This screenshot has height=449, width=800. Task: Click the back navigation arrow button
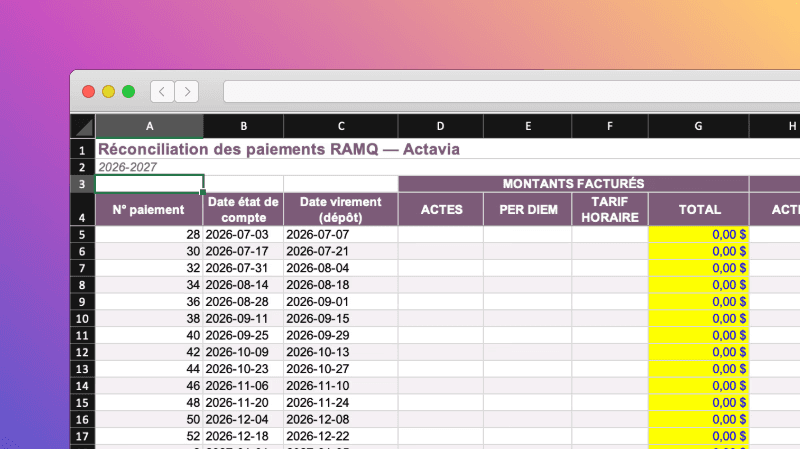(162, 92)
